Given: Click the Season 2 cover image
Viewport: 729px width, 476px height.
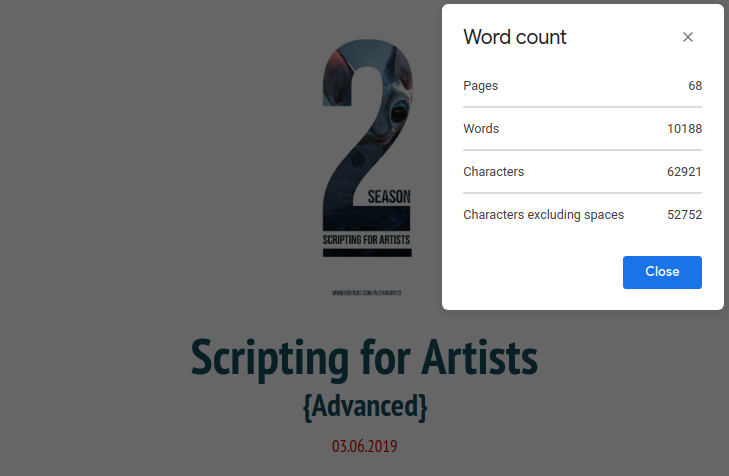Looking at the screenshot, I should pyautogui.click(x=367, y=148).
